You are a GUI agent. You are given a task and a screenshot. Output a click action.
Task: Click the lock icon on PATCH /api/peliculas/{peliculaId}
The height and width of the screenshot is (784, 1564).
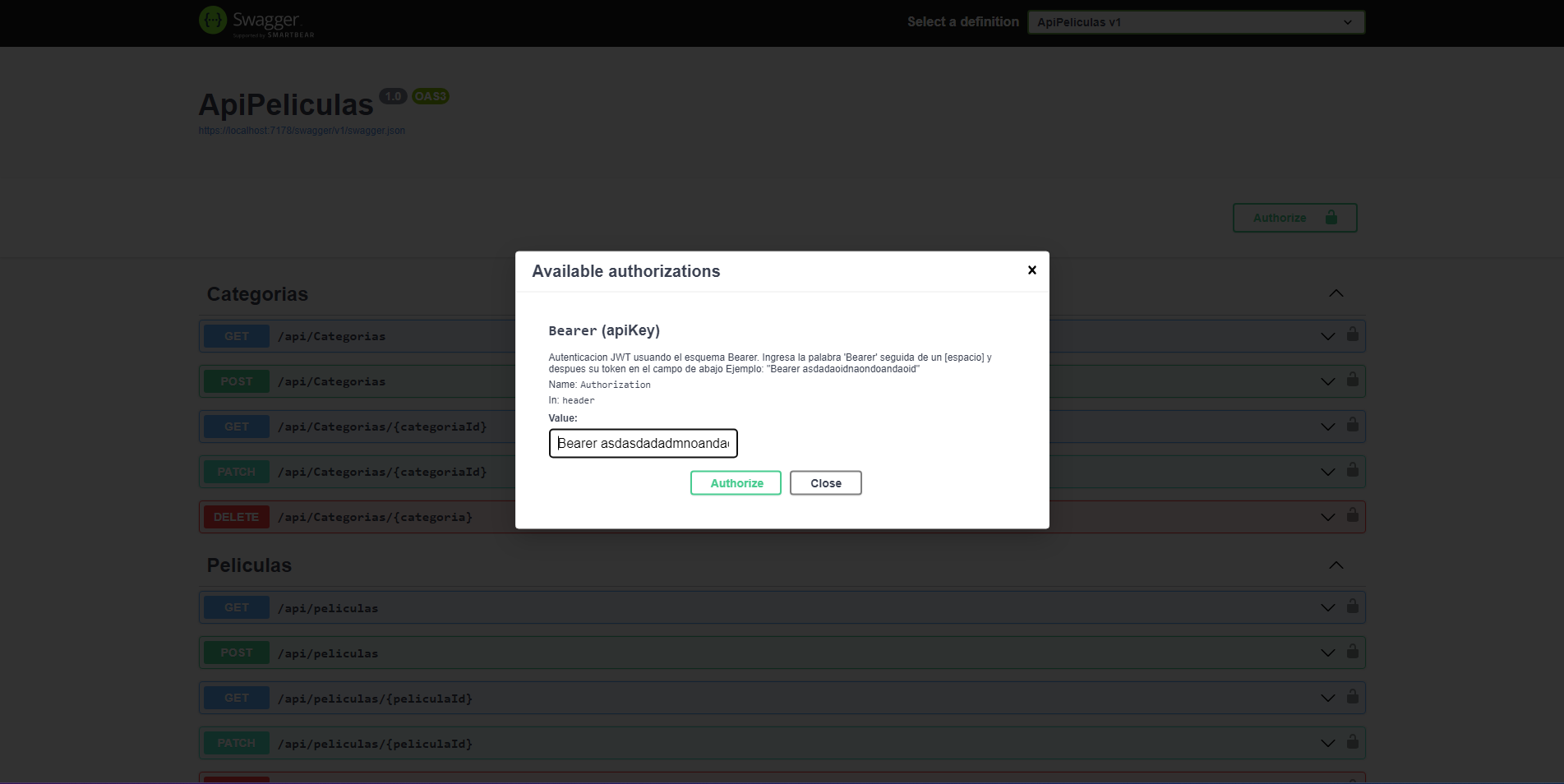tap(1352, 742)
